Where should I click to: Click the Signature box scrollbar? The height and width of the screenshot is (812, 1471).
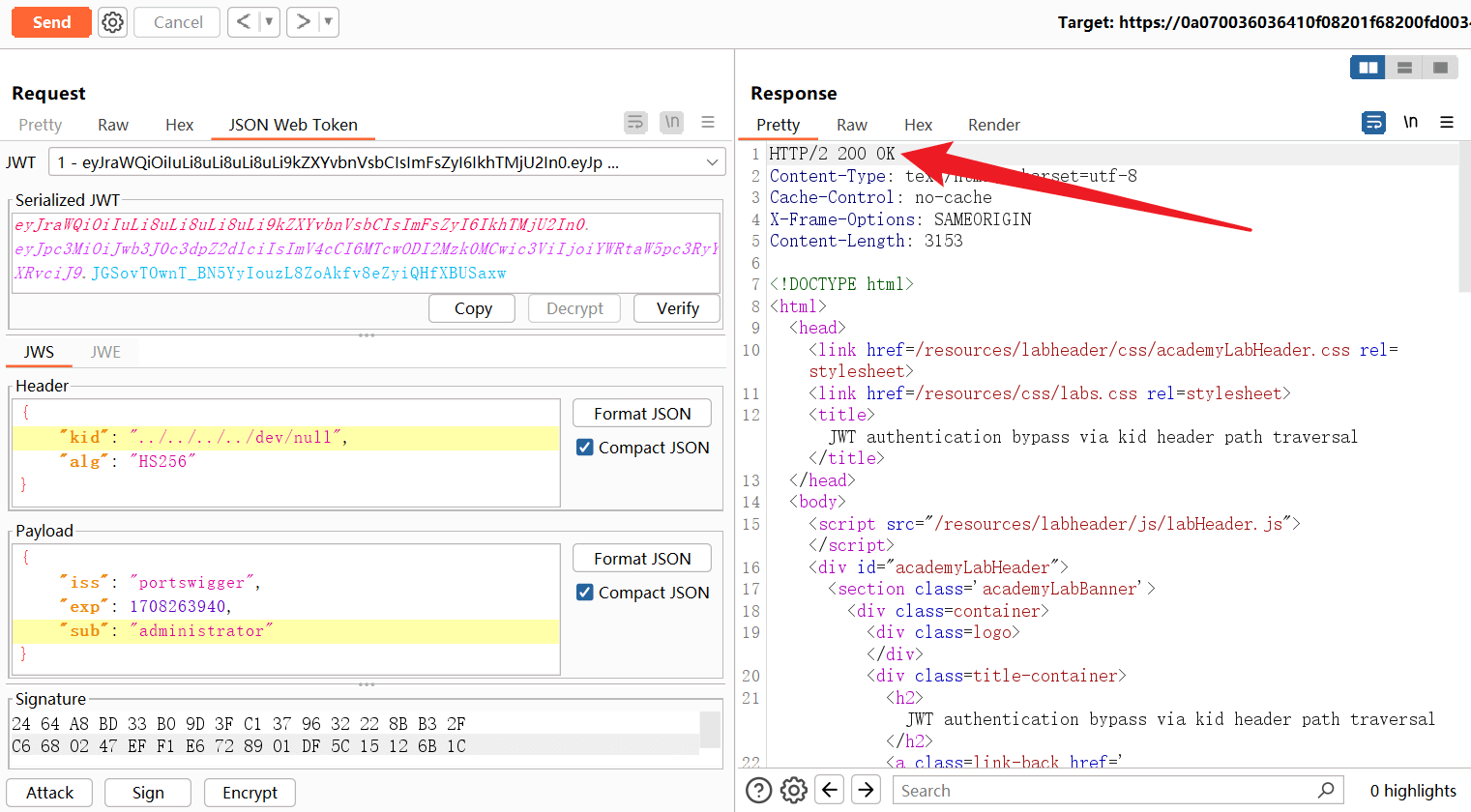[x=710, y=730]
